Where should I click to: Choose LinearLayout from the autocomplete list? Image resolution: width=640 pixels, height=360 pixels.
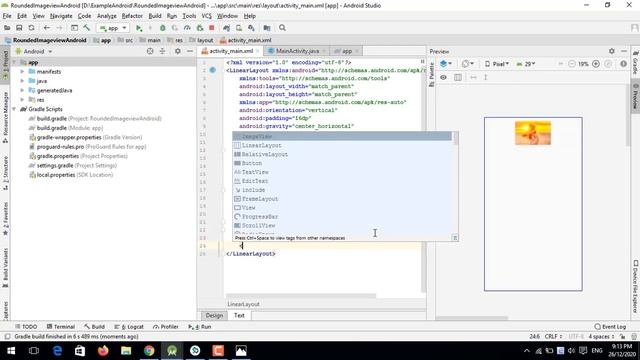(x=343, y=145)
